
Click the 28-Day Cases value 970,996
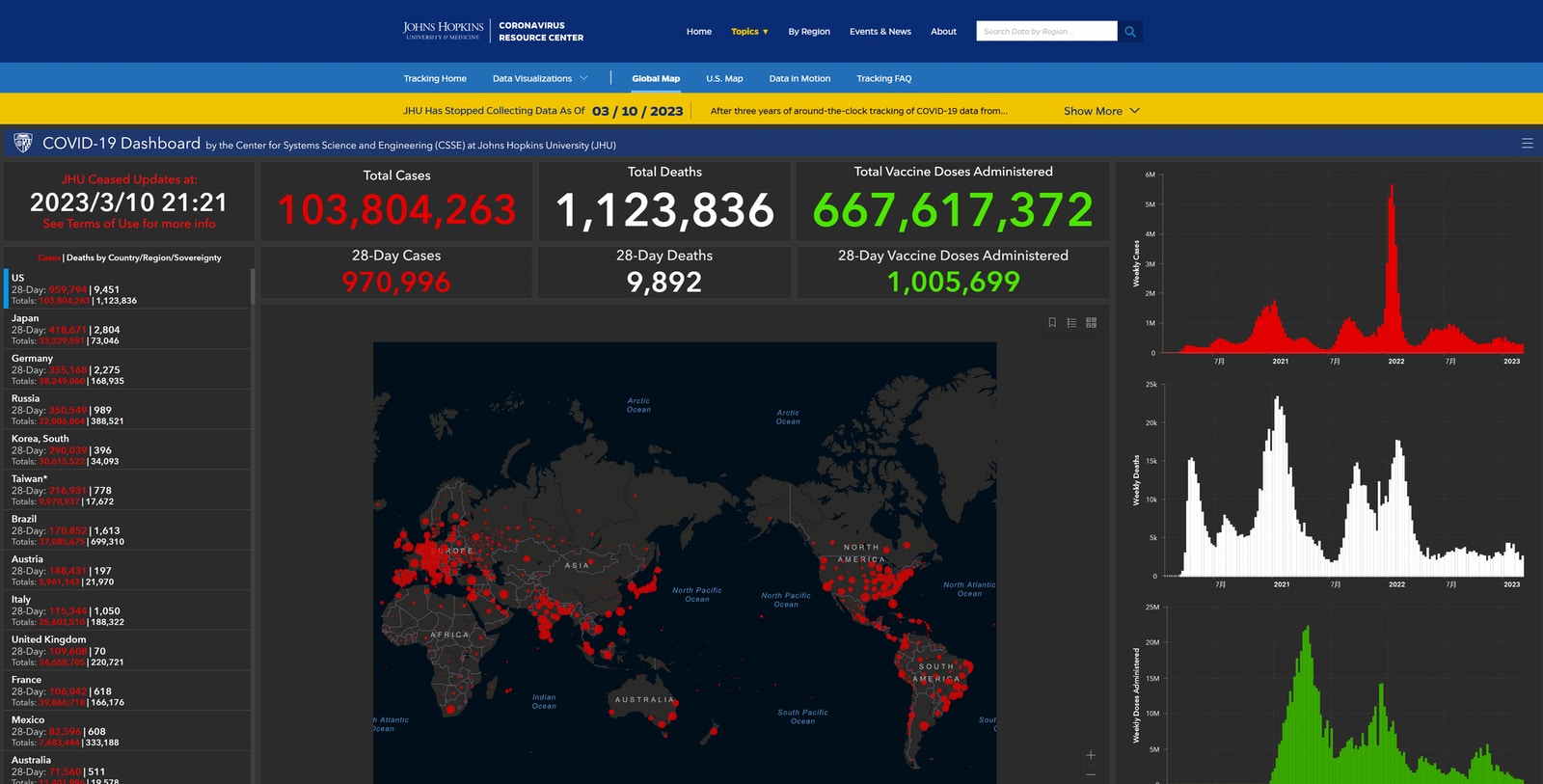point(396,283)
